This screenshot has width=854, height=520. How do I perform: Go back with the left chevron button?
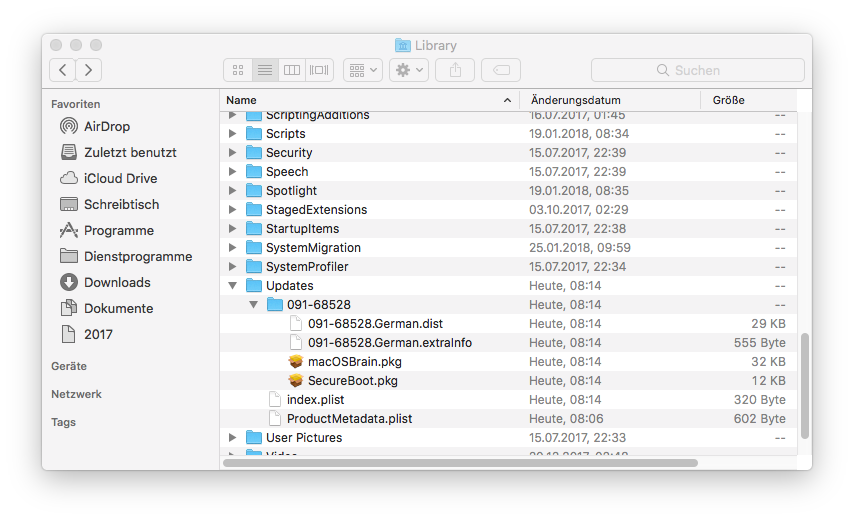63,70
